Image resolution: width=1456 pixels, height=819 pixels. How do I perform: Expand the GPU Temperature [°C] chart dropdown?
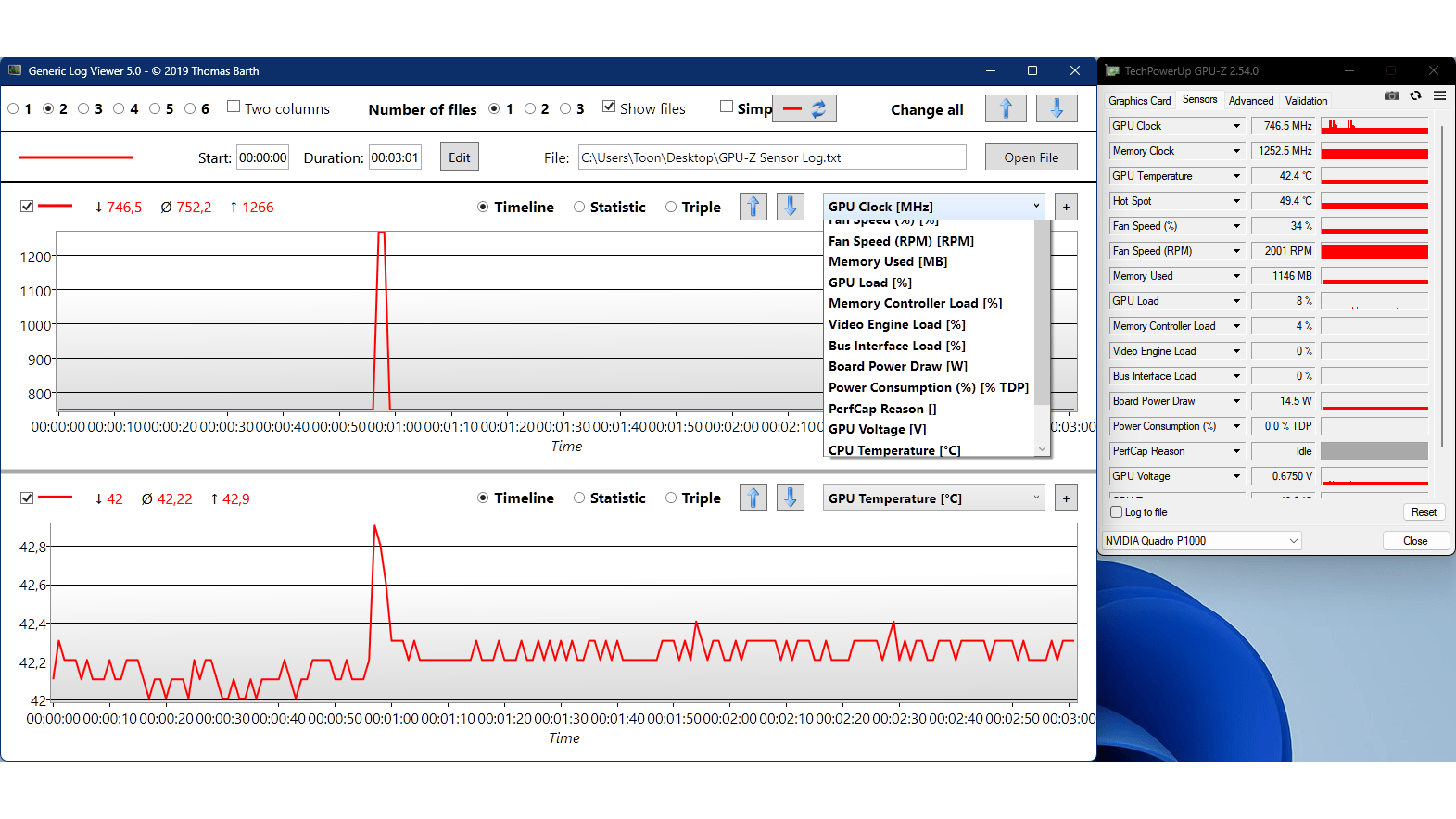pyautogui.click(x=933, y=498)
